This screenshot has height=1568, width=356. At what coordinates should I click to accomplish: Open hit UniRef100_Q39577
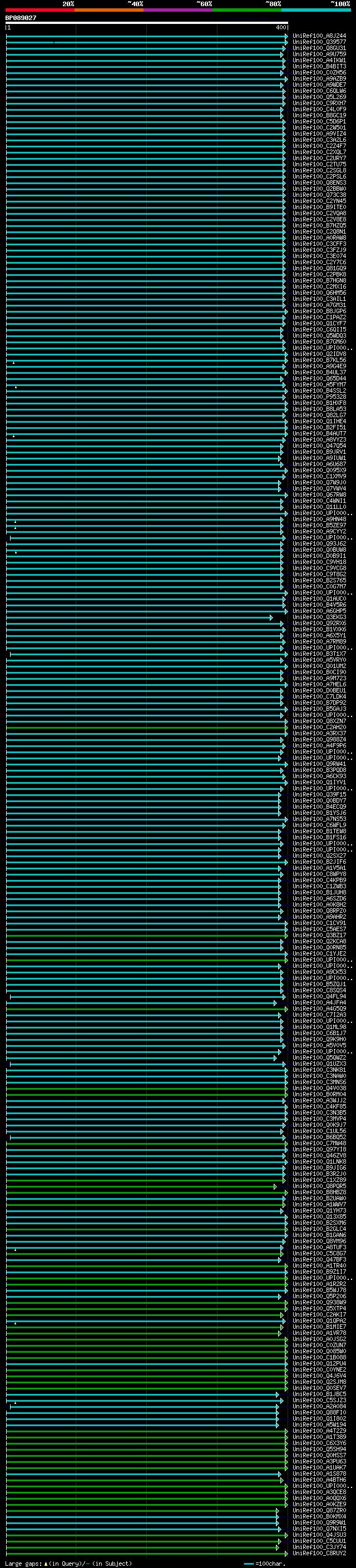[x=319, y=42]
